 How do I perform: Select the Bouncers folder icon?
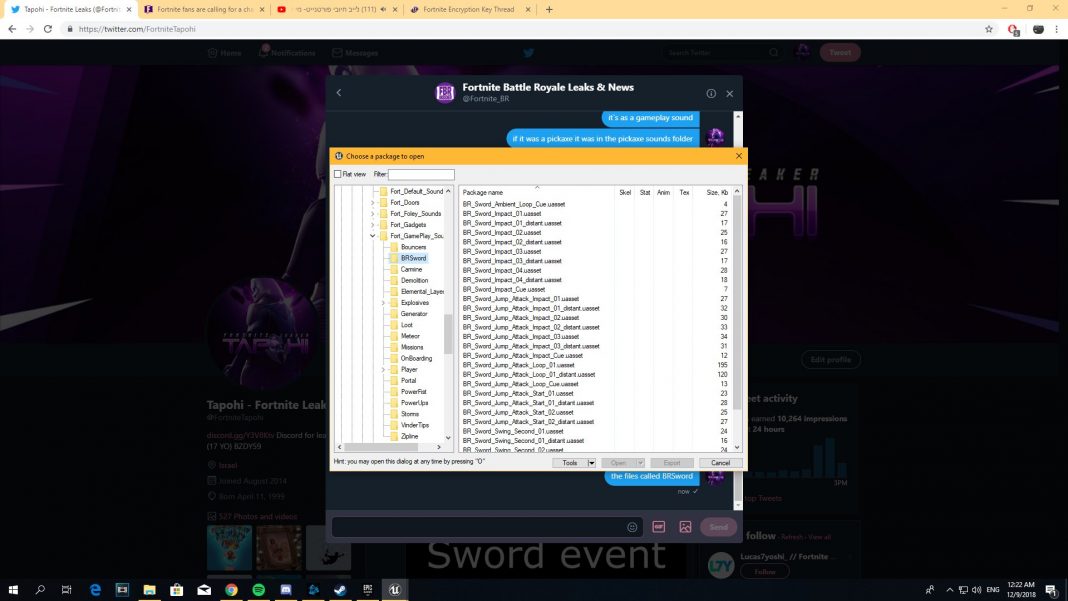click(x=394, y=247)
